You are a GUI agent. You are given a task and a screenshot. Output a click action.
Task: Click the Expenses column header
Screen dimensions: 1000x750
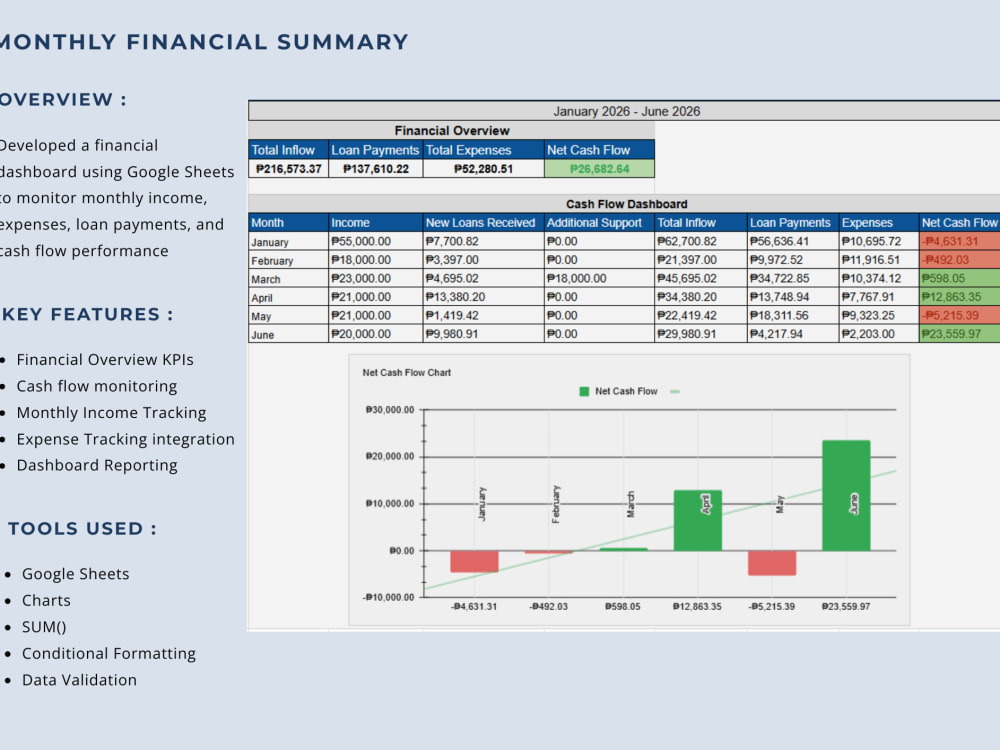click(x=879, y=223)
